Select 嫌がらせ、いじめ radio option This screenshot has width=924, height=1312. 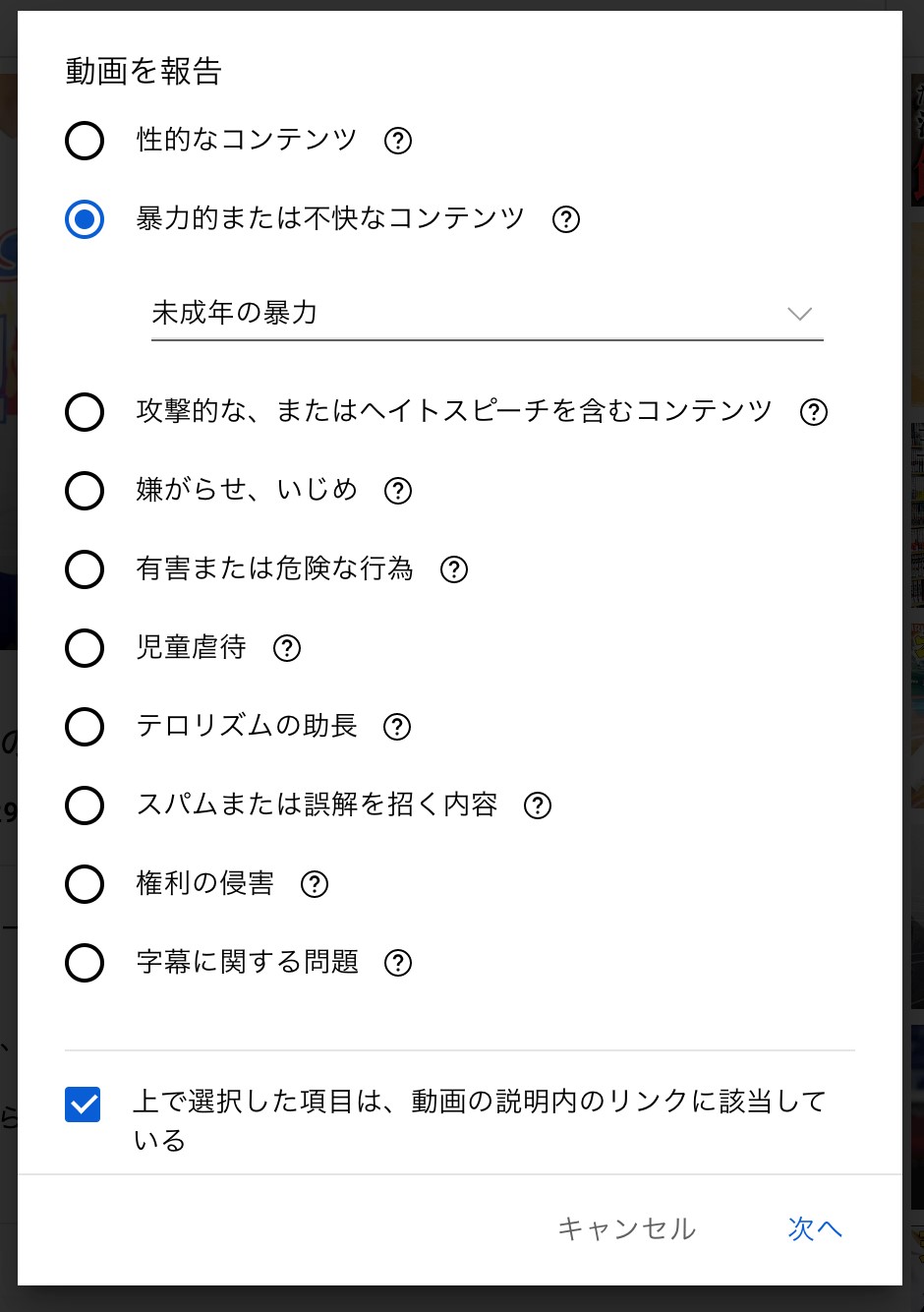coord(85,491)
